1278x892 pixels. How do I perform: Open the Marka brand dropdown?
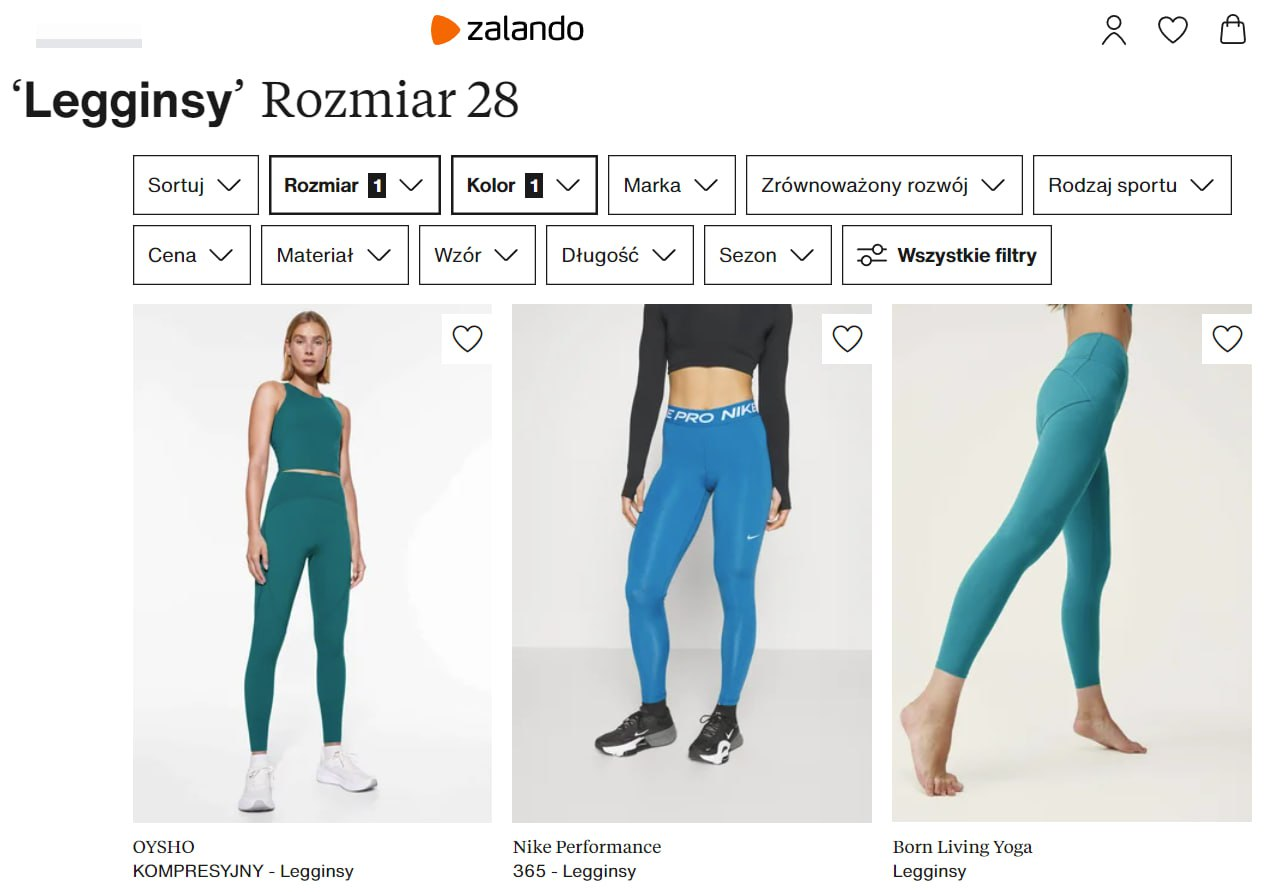[x=671, y=185]
